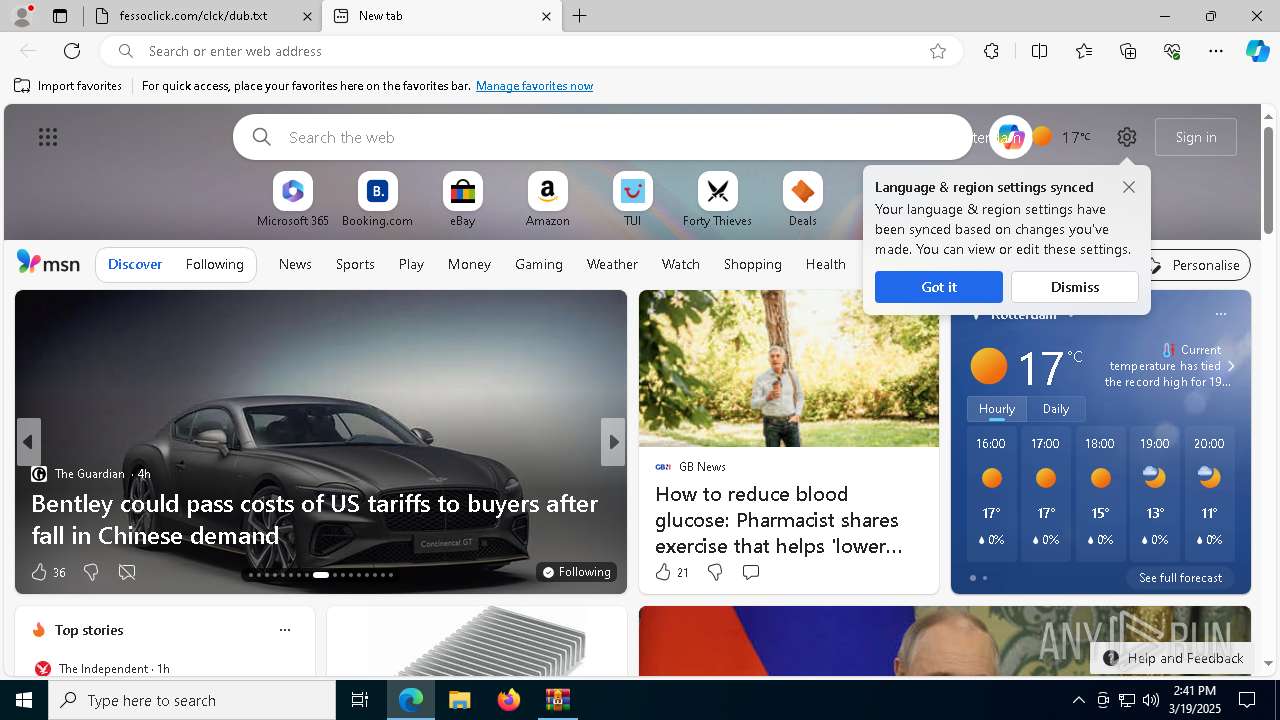
Task: Open page settings gear icon
Action: click(1127, 137)
